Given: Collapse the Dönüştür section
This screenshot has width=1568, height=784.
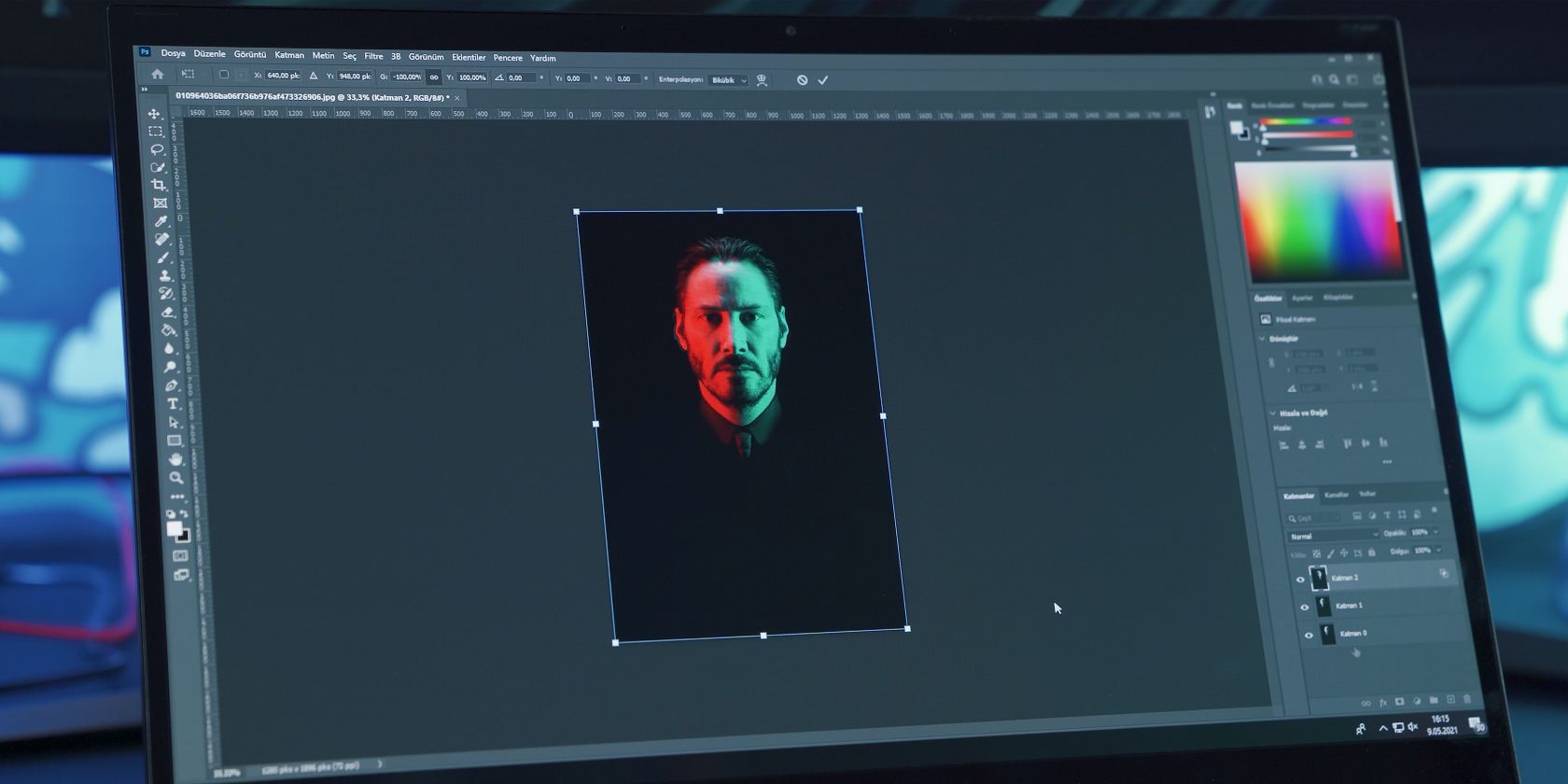Looking at the screenshot, I should [x=1263, y=339].
